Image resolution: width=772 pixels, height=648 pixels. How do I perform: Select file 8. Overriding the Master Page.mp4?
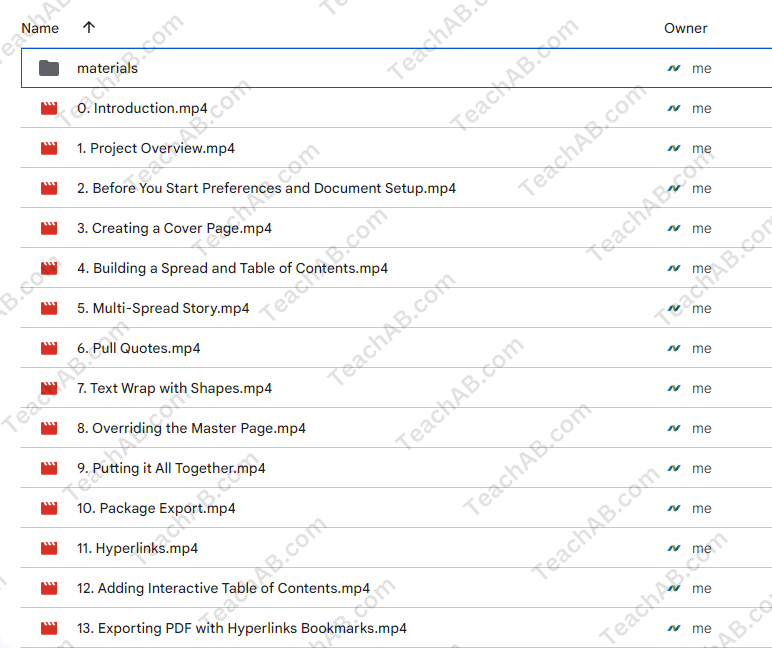coord(191,428)
